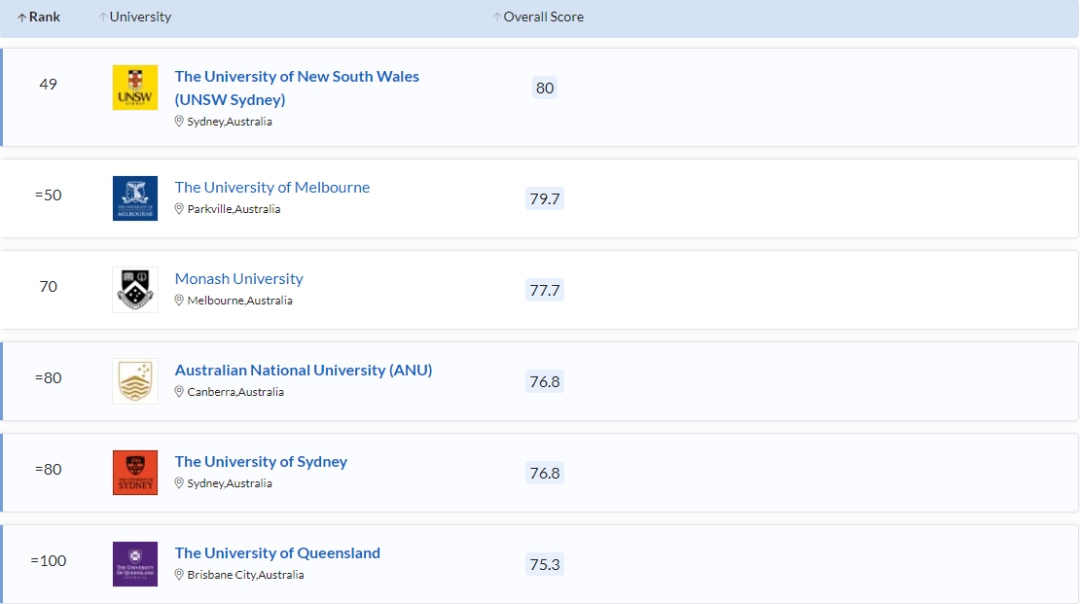Image resolution: width=1080 pixels, height=604 pixels.
Task: Click the 77.7 overall score badge
Action: point(545,290)
